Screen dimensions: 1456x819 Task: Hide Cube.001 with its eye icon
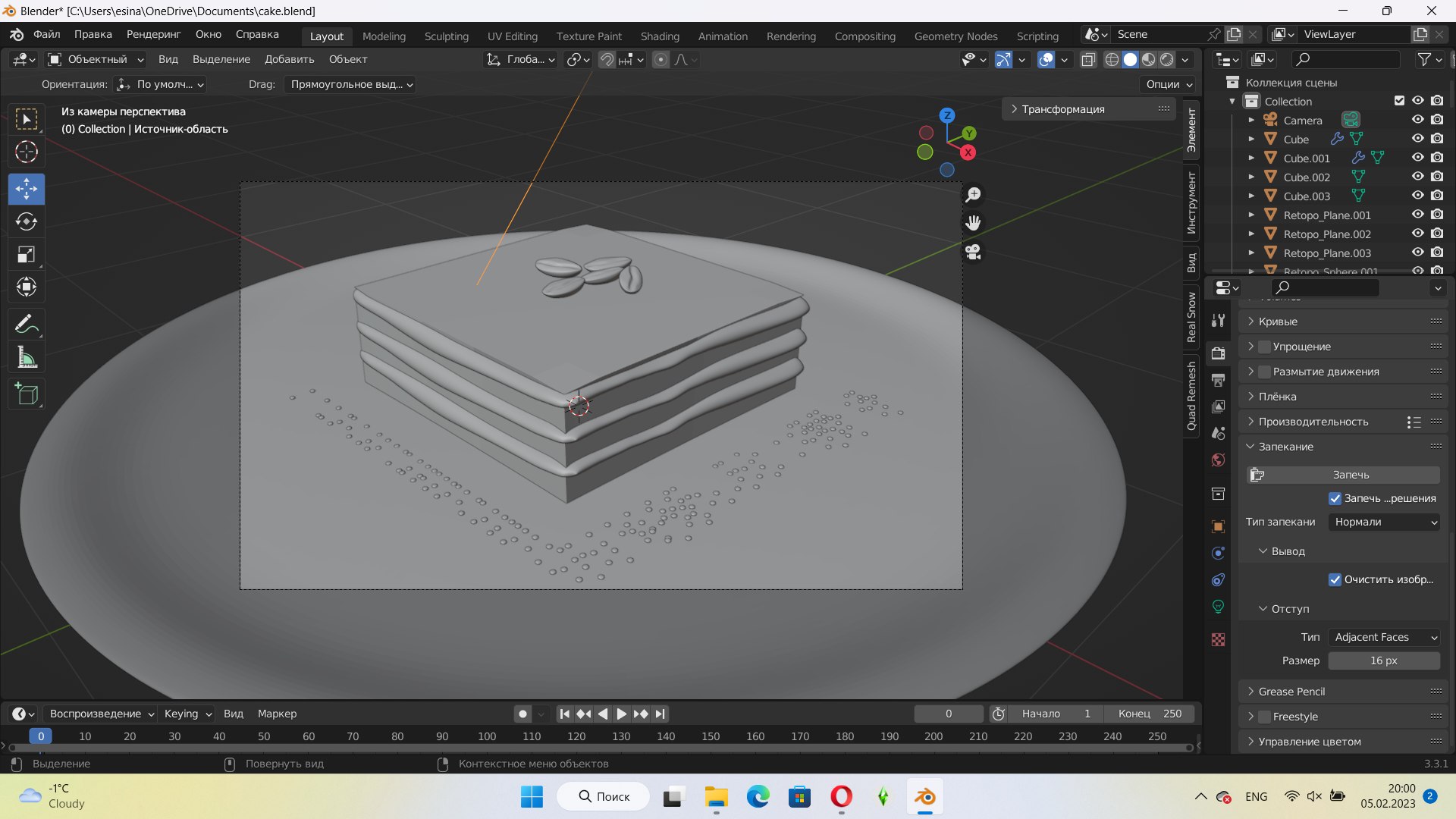[x=1417, y=158]
